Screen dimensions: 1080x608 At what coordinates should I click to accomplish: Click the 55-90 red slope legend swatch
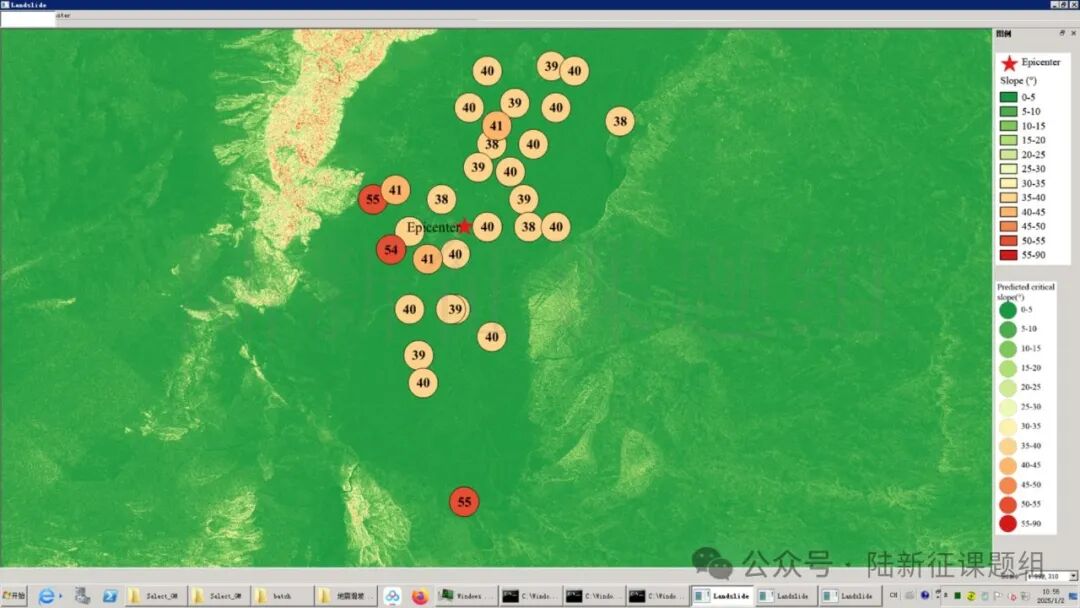1008,255
